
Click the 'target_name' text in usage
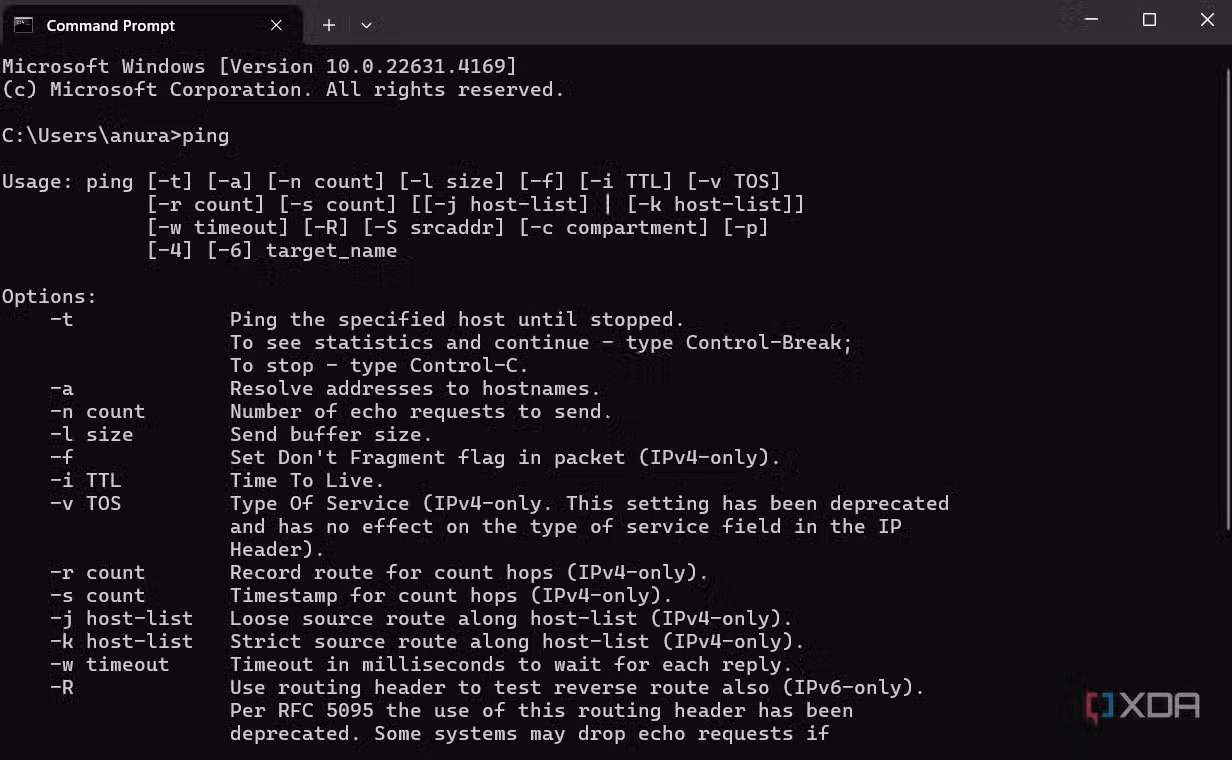pyautogui.click(x=331, y=251)
